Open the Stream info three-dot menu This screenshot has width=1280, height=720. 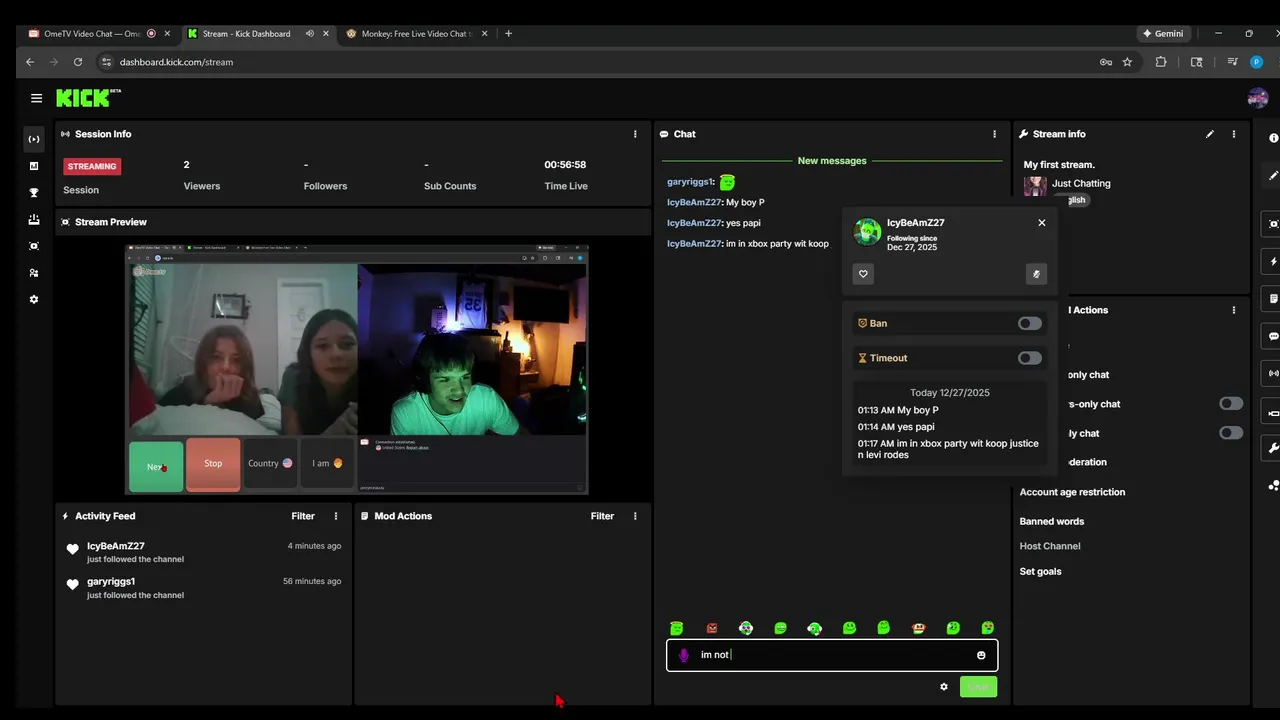point(1234,134)
